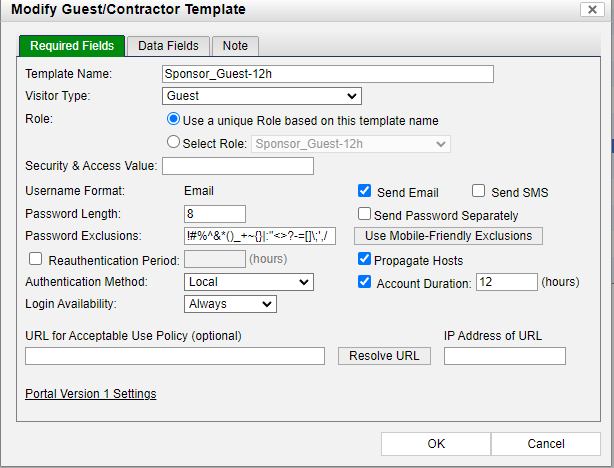This screenshot has width=614, height=468.
Task: Close the Modify Guest/Contractor Template dialog
Action: pos(590,10)
